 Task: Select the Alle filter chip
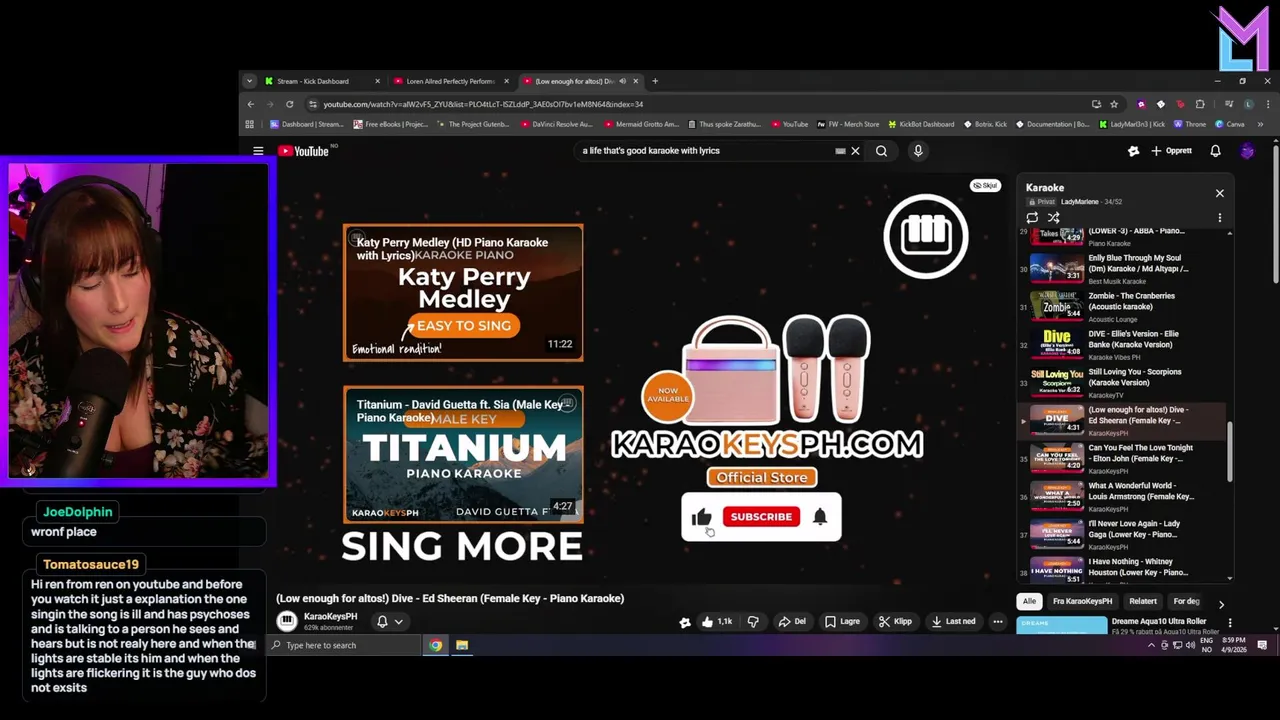[1029, 601]
